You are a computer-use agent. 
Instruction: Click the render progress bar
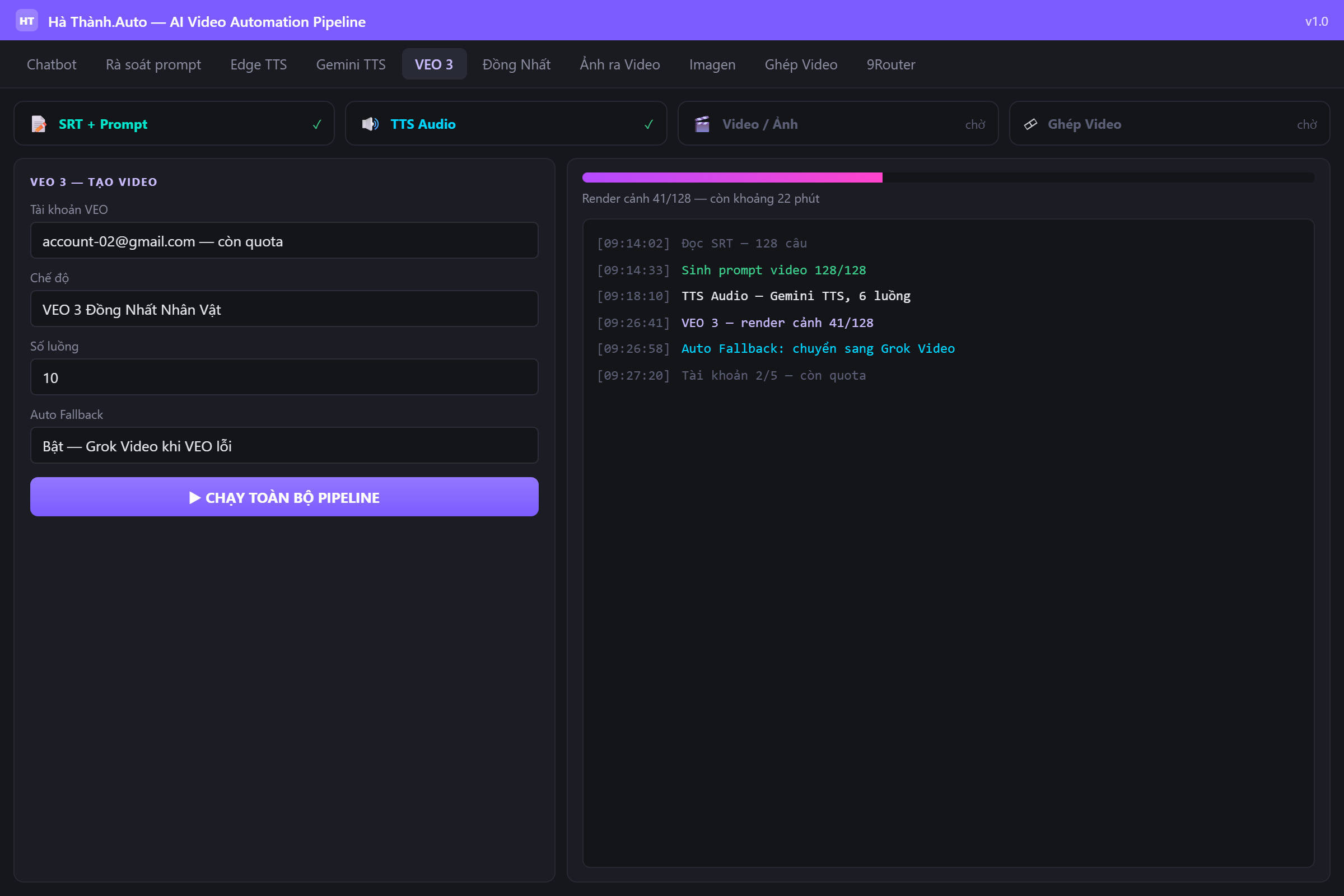[948, 178]
